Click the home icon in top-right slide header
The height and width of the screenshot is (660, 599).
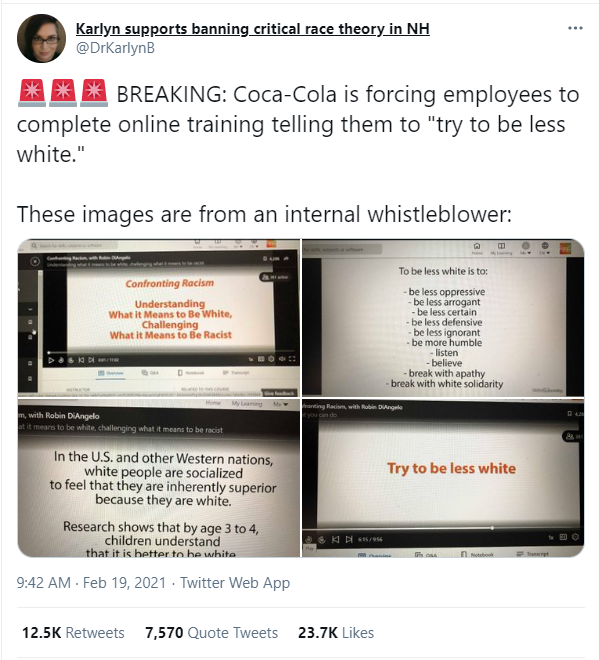pyautogui.click(x=477, y=246)
